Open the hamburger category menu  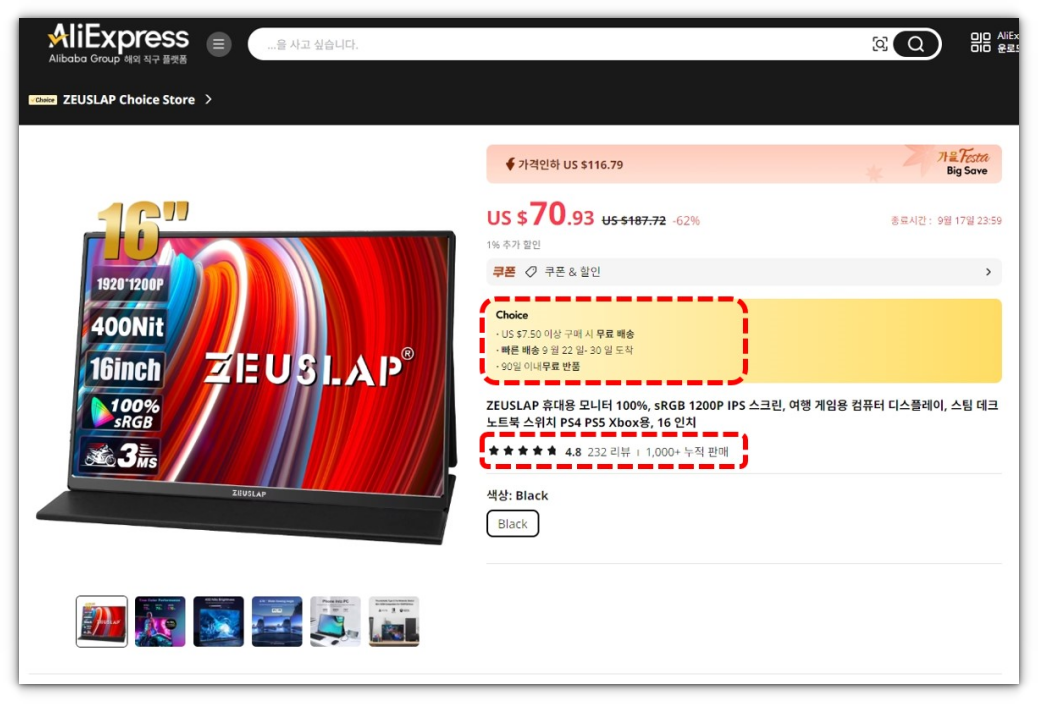pos(218,44)
